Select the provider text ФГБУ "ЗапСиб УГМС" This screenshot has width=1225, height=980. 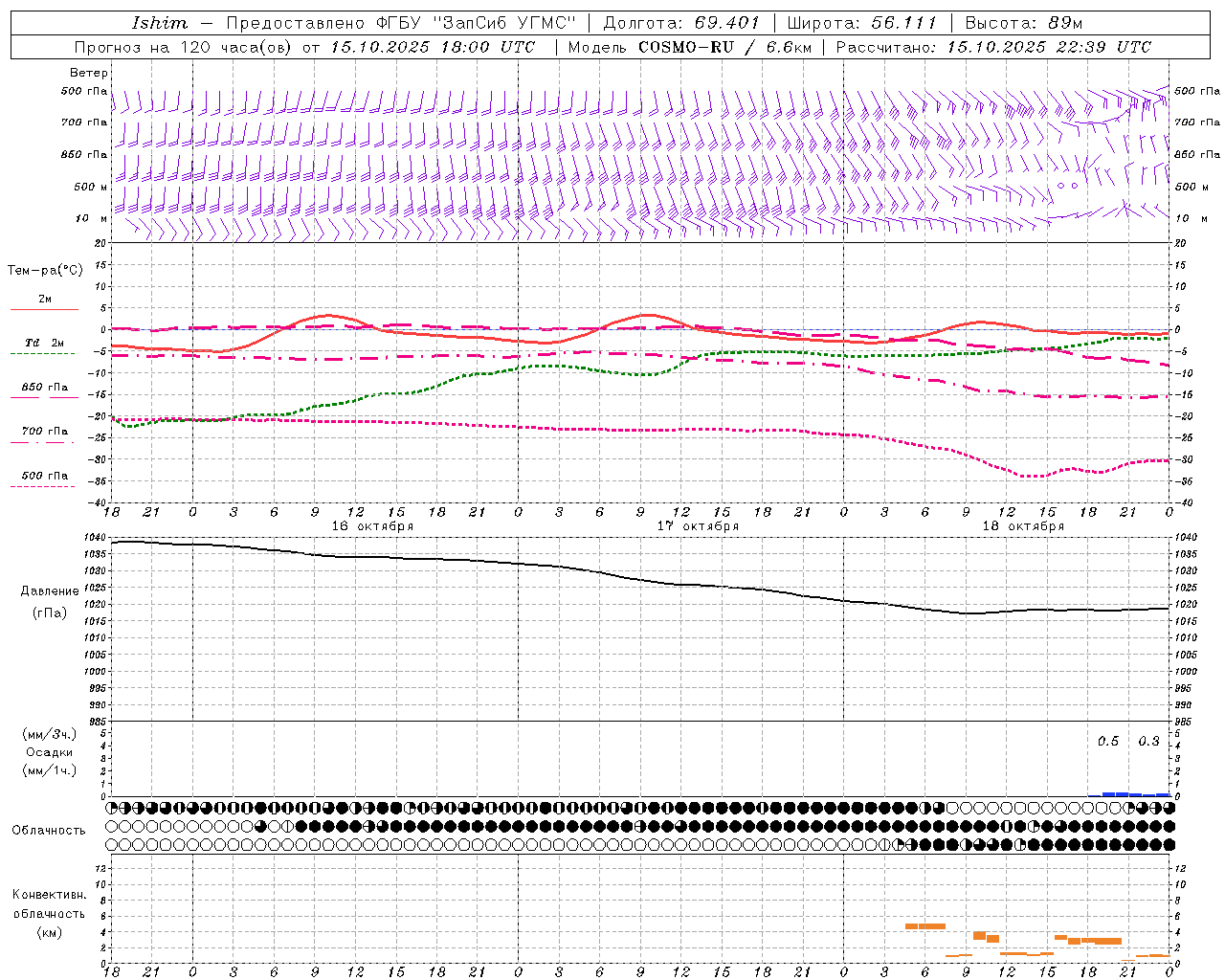(x=477, y=23)
